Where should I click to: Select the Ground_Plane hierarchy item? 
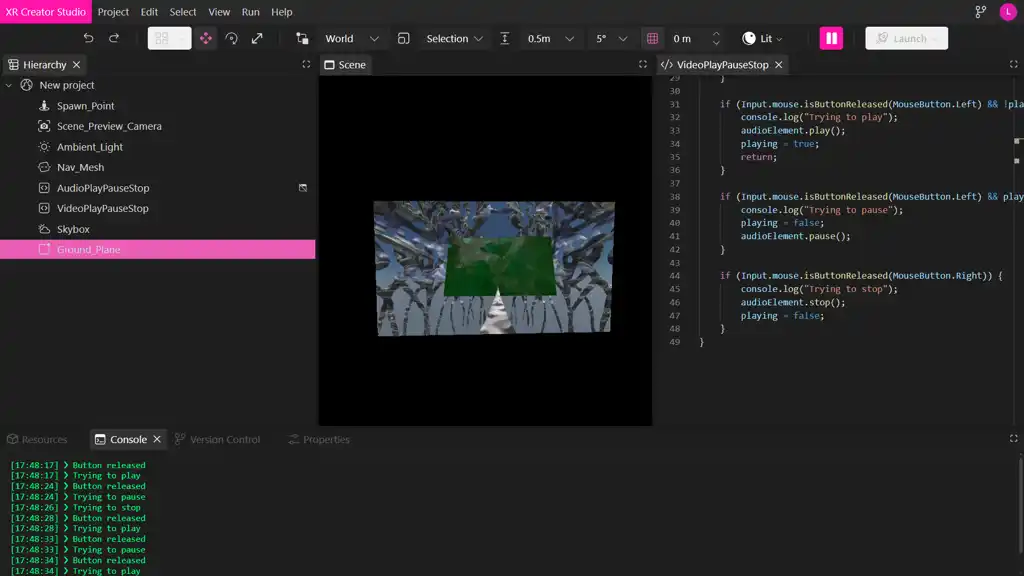pos(157,249)
